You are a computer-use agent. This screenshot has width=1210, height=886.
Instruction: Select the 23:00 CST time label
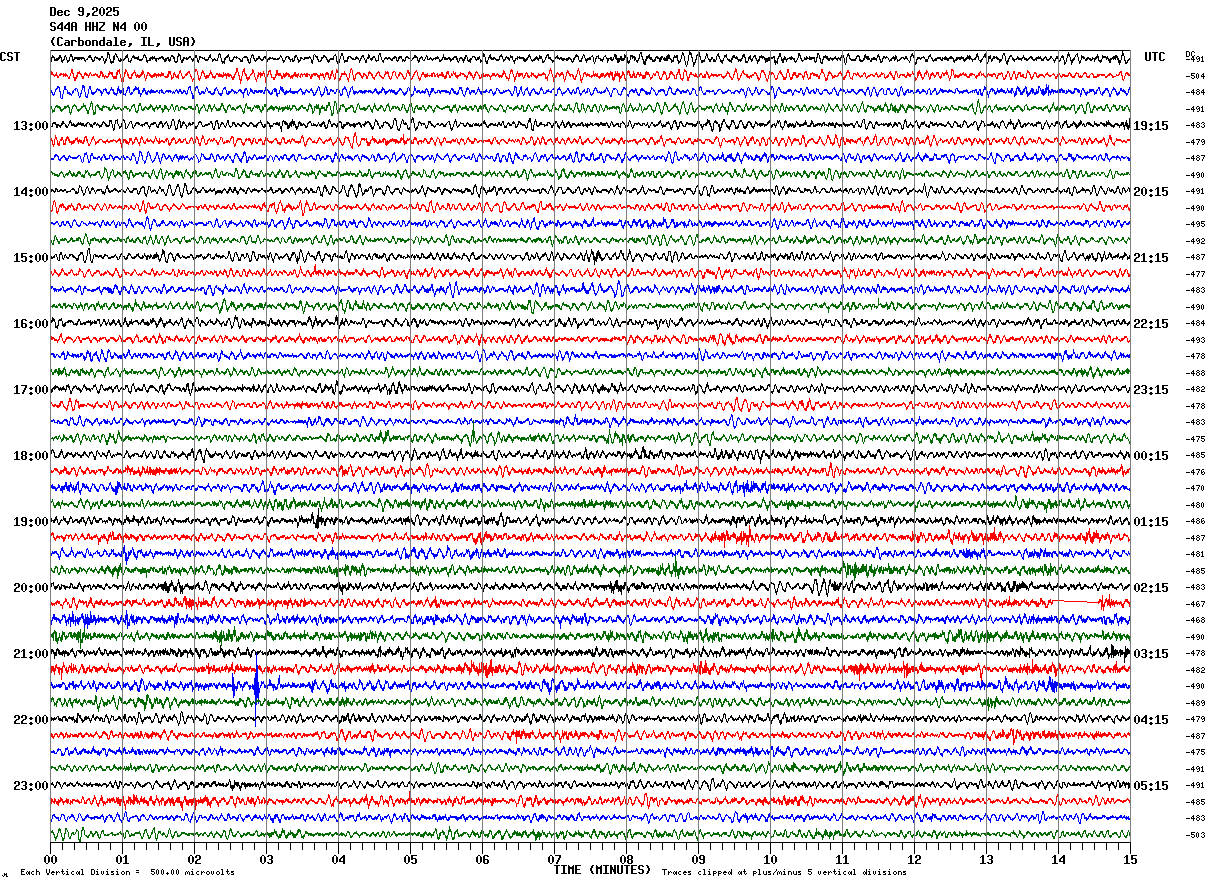click(x=30, y=786)
